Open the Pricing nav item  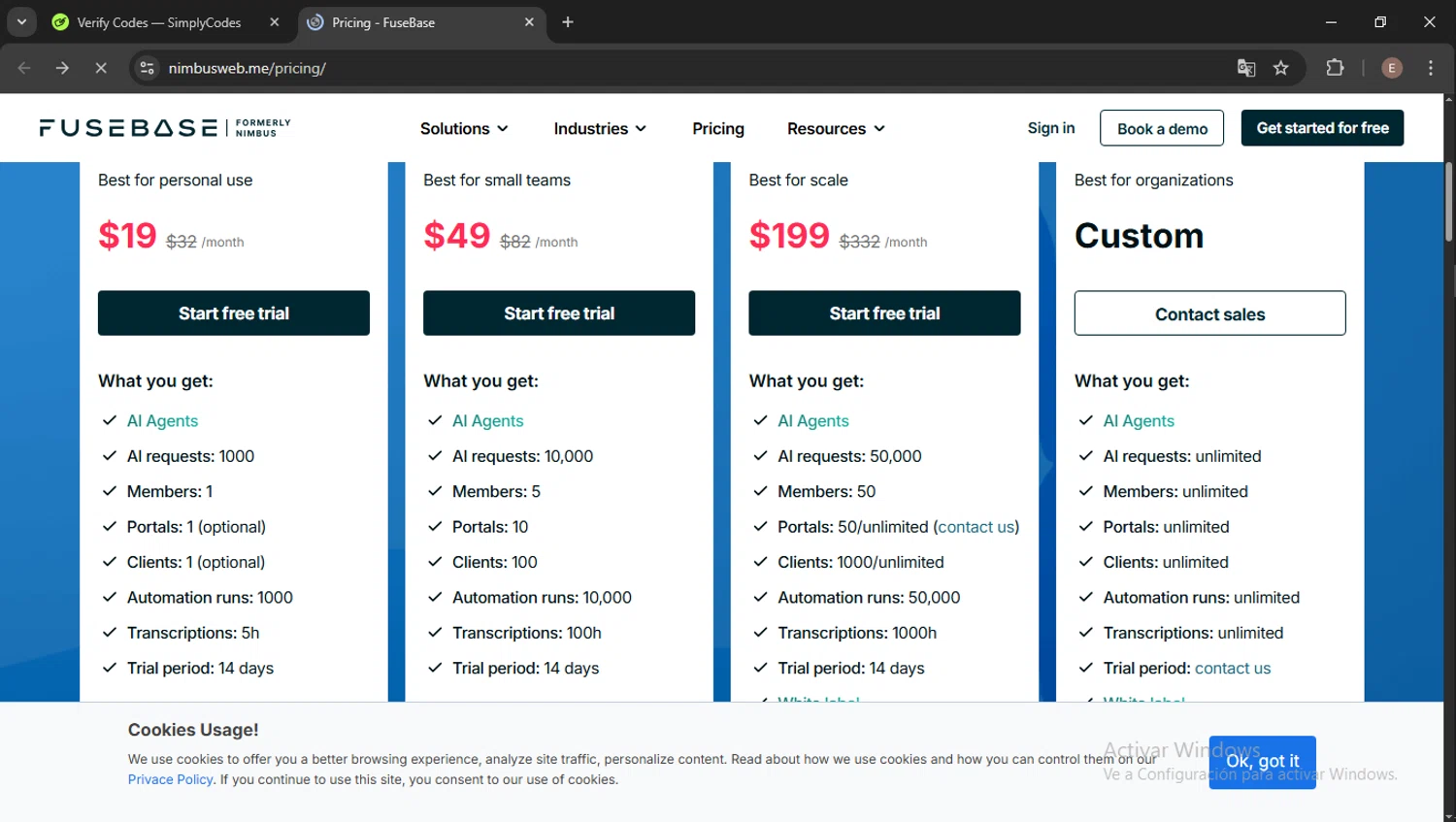(718, 128)
